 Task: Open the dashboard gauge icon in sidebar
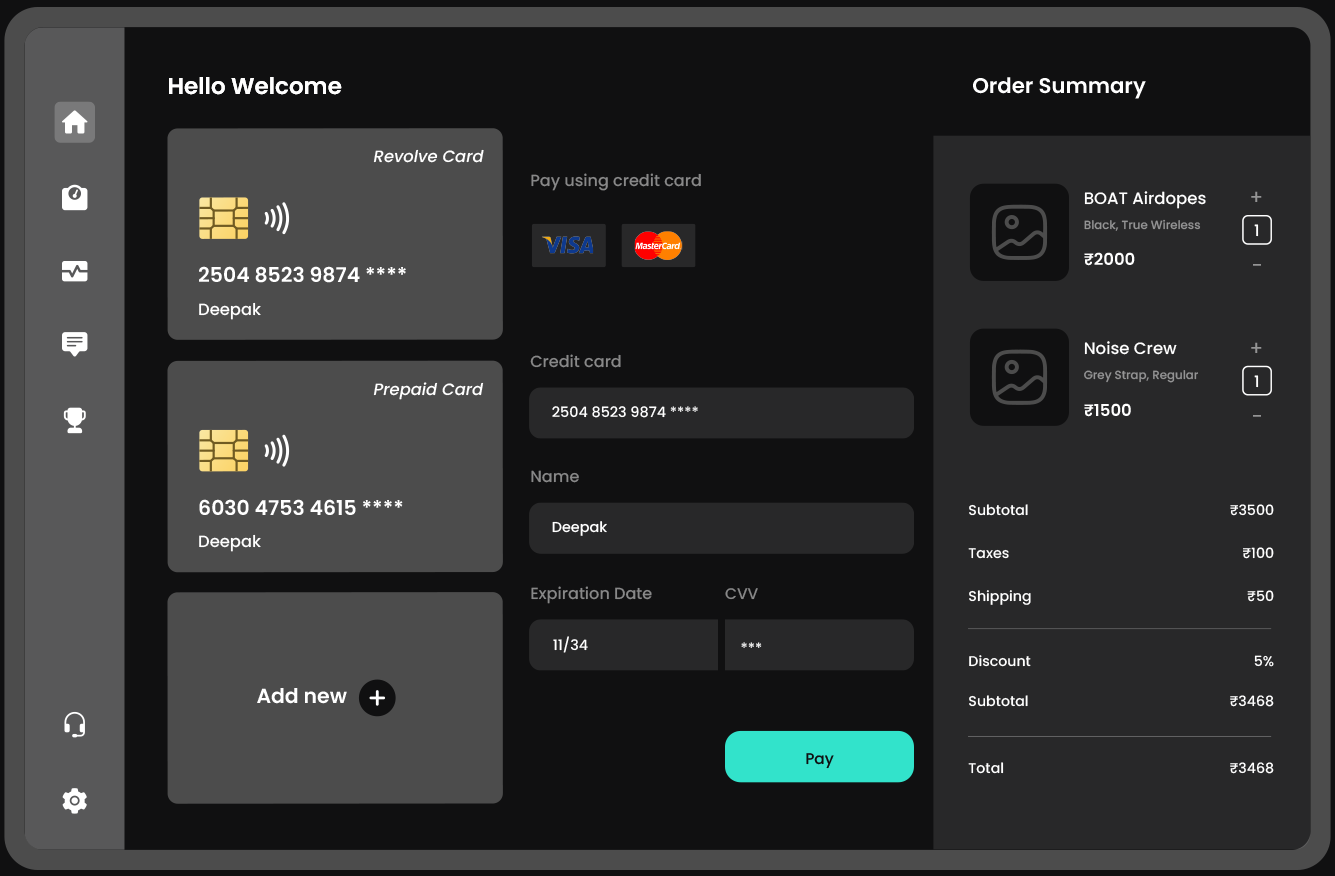pyautogui.click(x=75, y=197)
